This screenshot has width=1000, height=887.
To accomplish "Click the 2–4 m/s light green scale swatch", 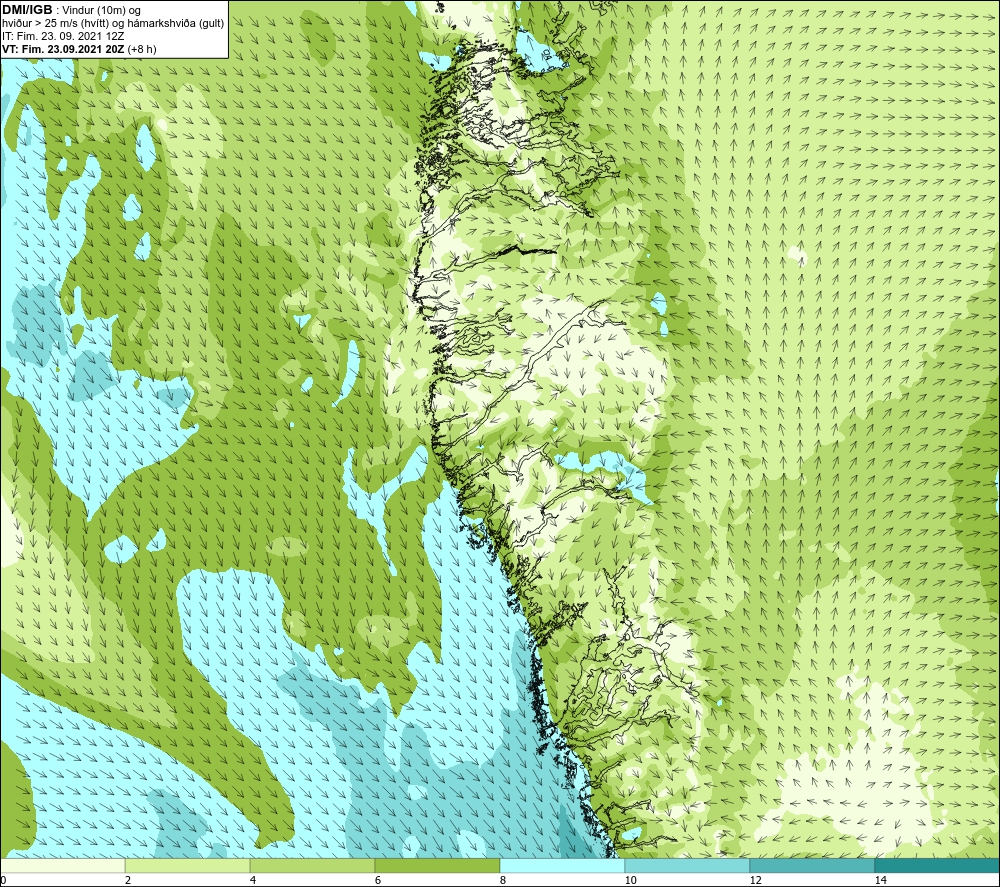I will click(x=188, y=865).
